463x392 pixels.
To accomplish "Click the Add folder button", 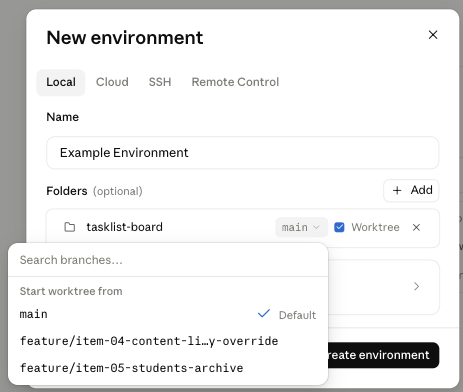I will pyautogui.click(x=411, y=191).
